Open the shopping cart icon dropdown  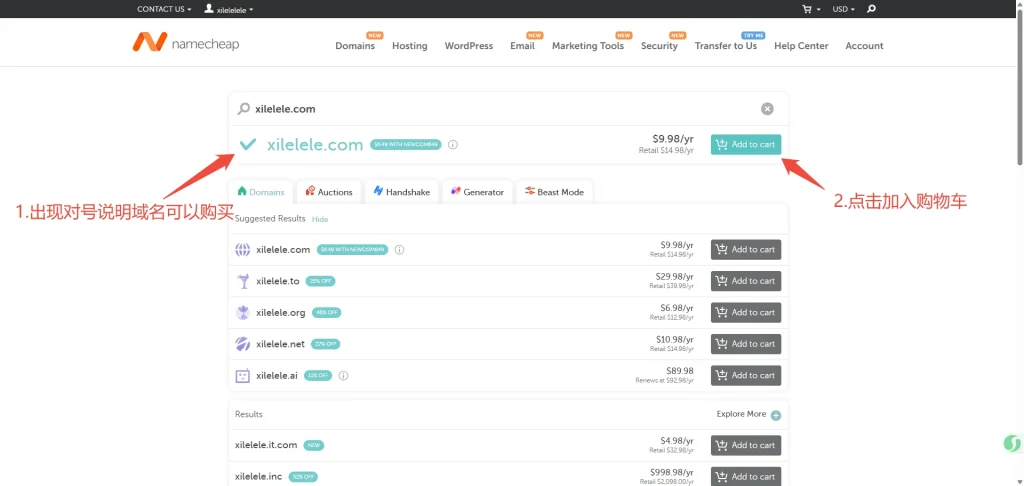[811, 9]
